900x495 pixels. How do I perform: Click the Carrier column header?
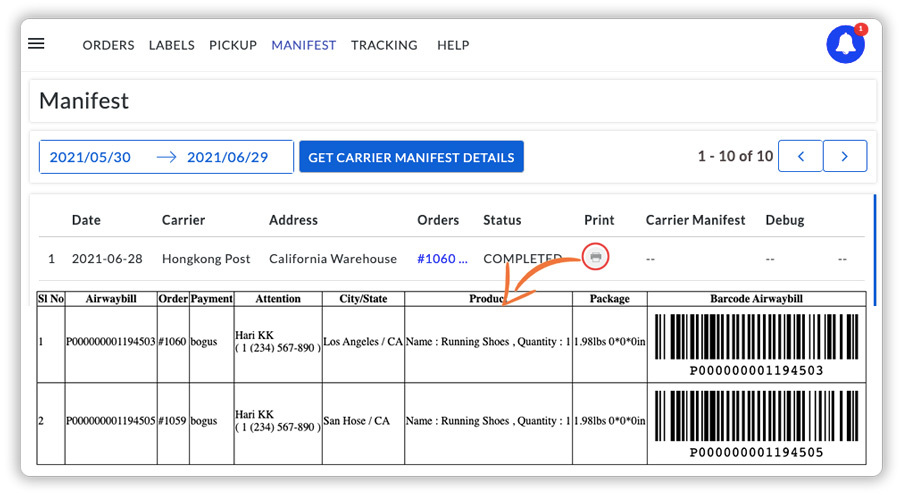[x=183, y=220]
